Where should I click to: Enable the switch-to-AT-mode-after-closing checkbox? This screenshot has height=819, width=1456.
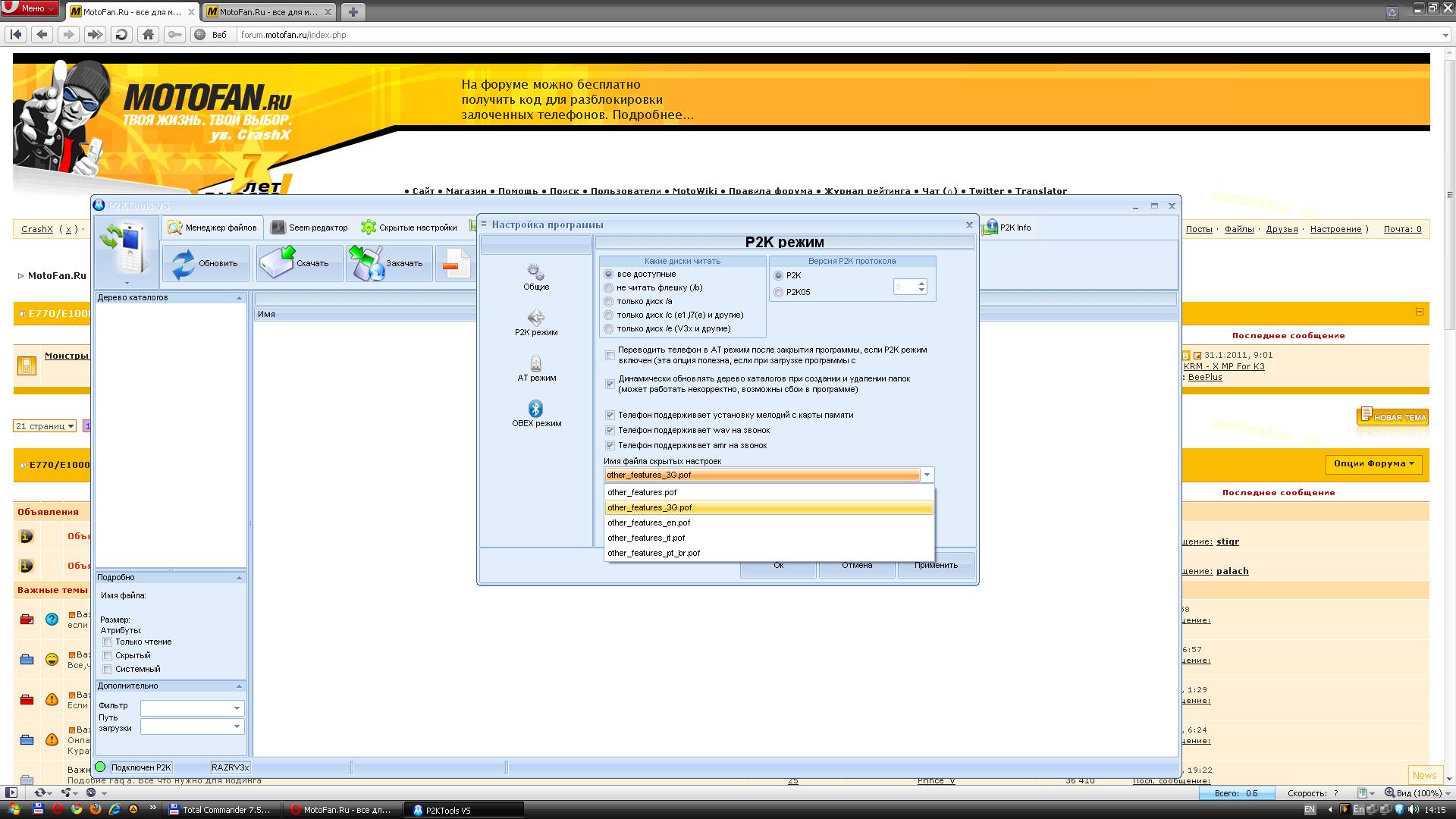[x=610, y=355]
